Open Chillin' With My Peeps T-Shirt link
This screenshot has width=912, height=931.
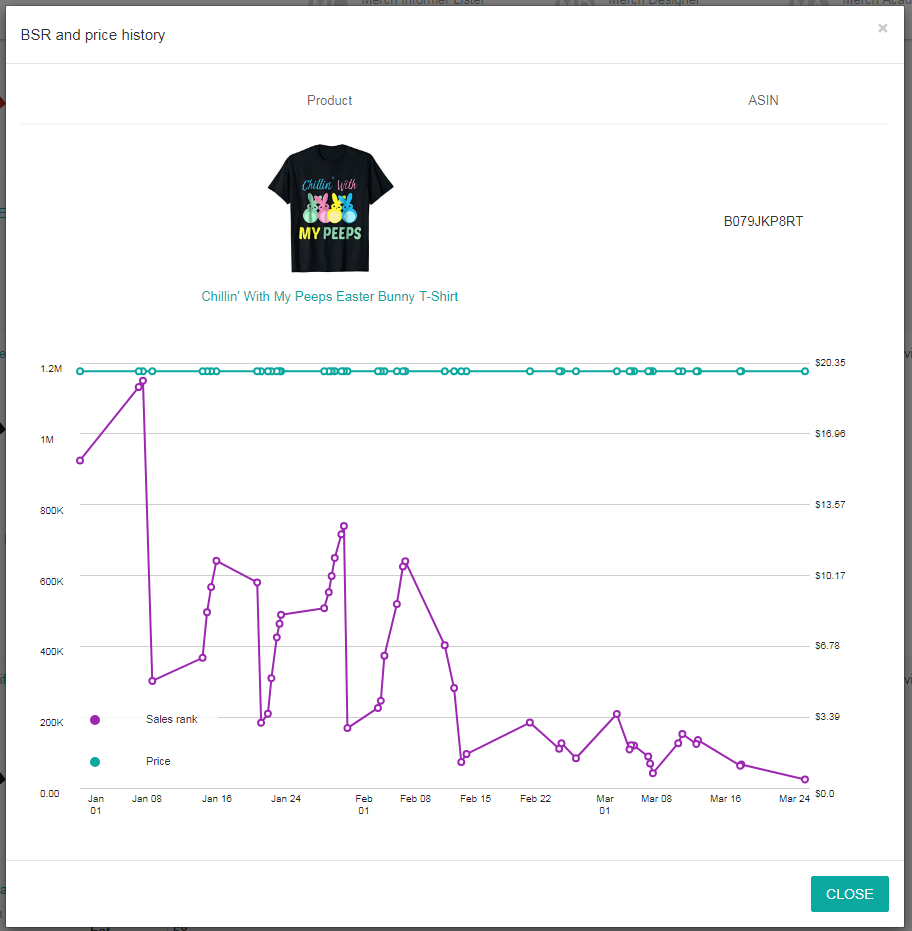pos(330,296)
